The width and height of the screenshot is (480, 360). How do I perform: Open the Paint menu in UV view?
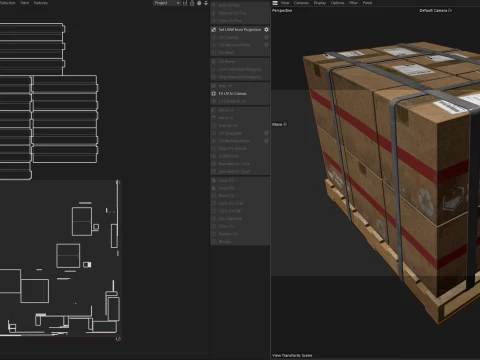(25, 3)
